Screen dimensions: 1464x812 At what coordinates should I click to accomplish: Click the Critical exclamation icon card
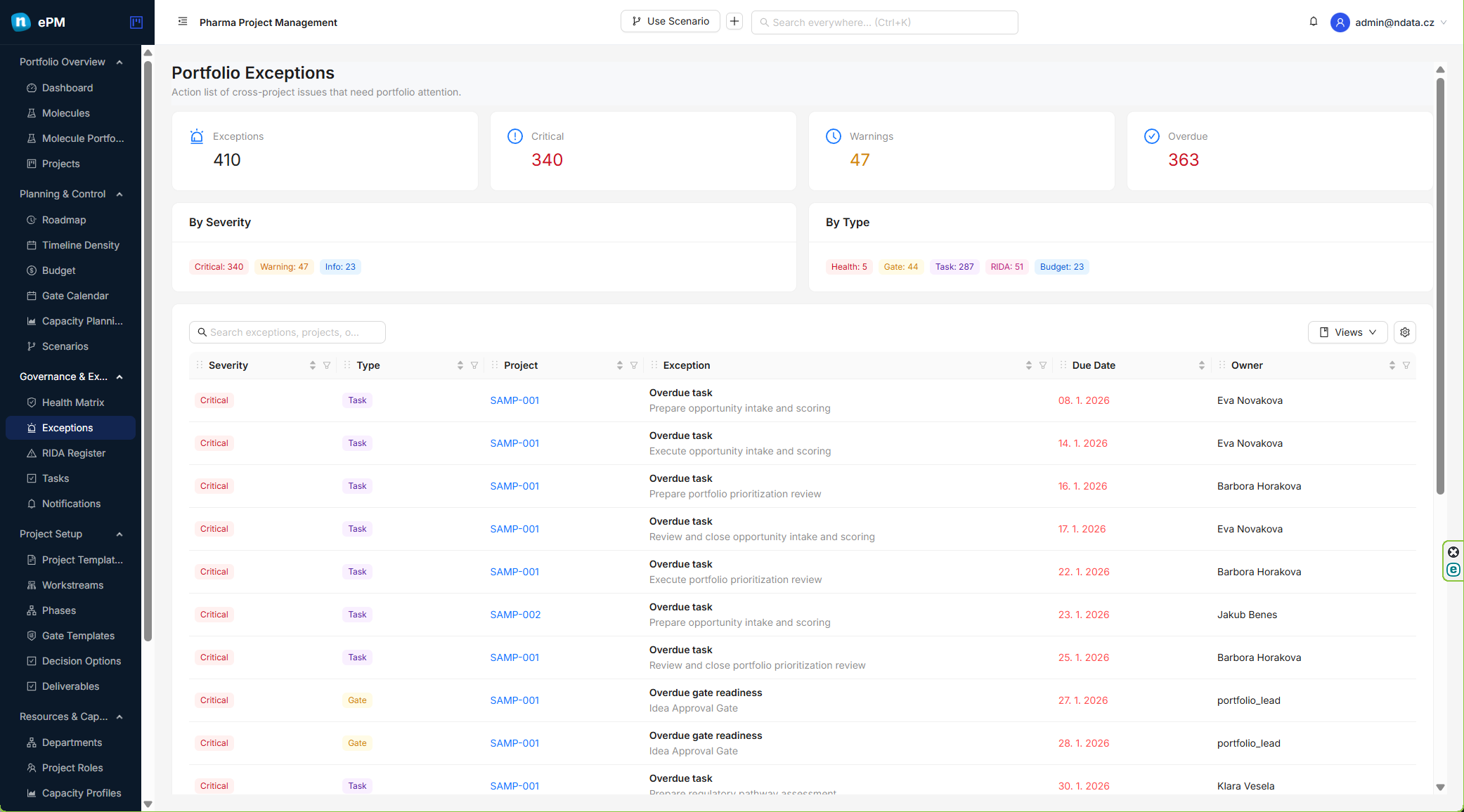515,136
